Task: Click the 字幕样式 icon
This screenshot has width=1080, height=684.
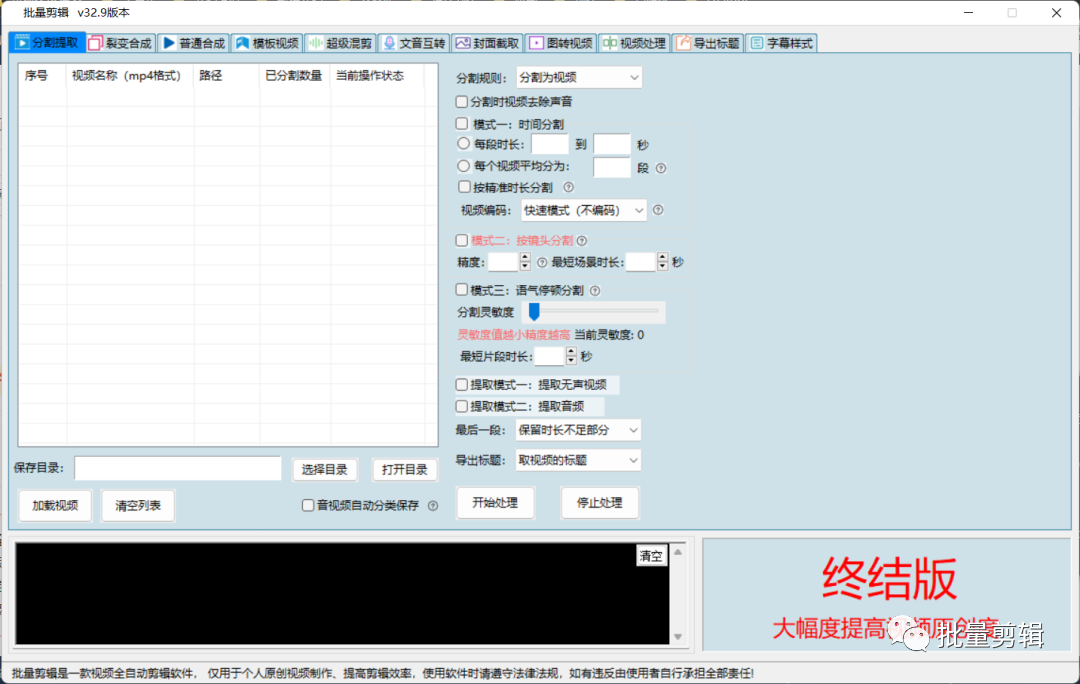Action: 756,43
